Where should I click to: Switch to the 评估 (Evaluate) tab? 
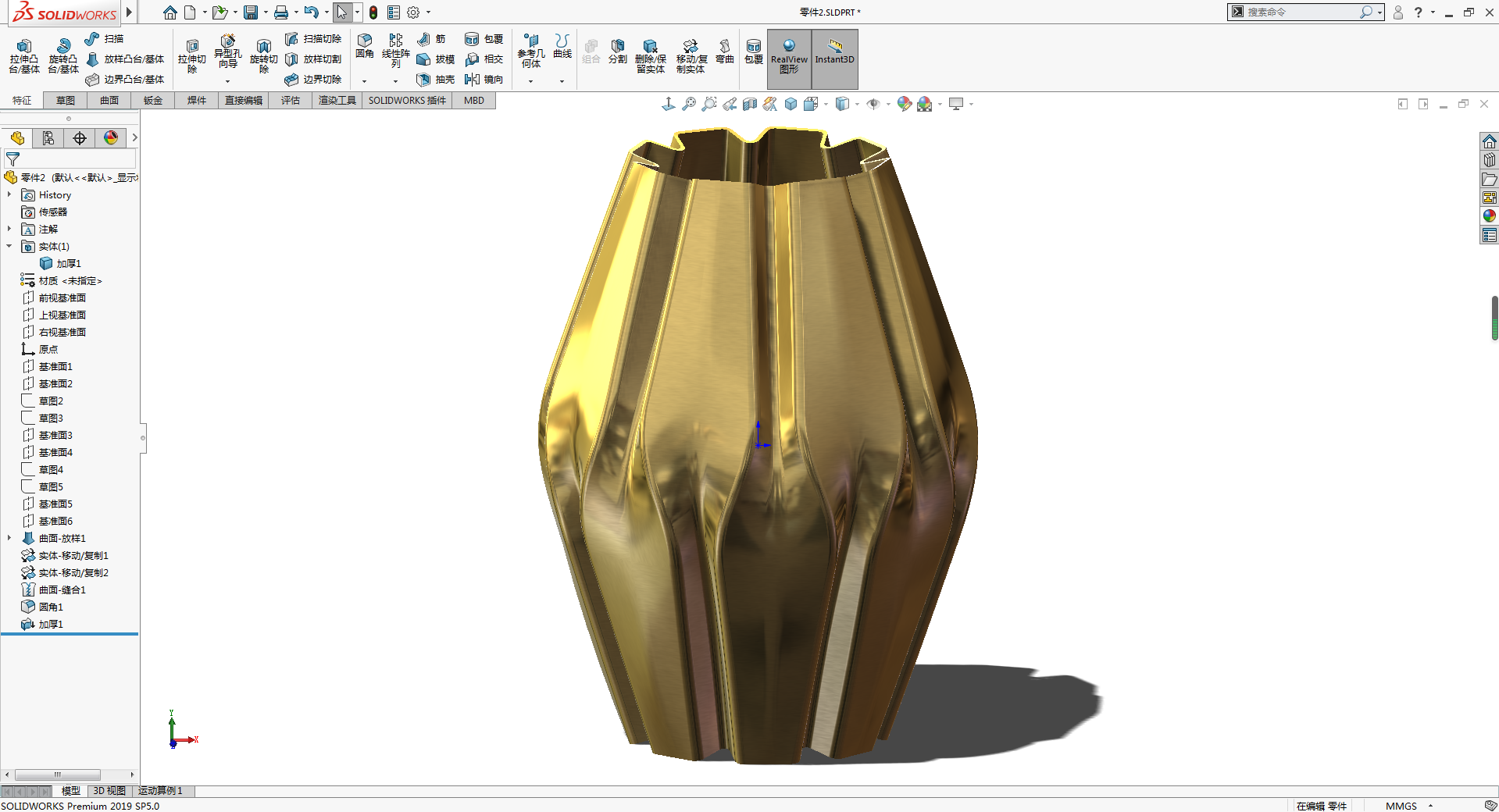(291, 101)
